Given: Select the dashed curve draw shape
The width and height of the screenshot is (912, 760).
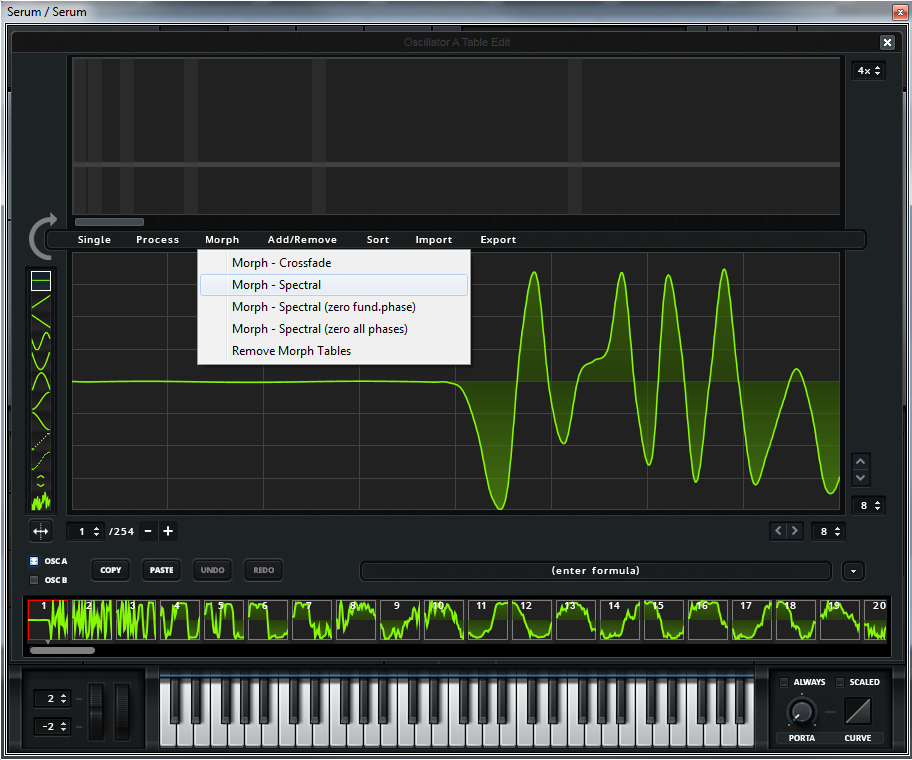Looking at the screenshot, I should pos(41,461).
